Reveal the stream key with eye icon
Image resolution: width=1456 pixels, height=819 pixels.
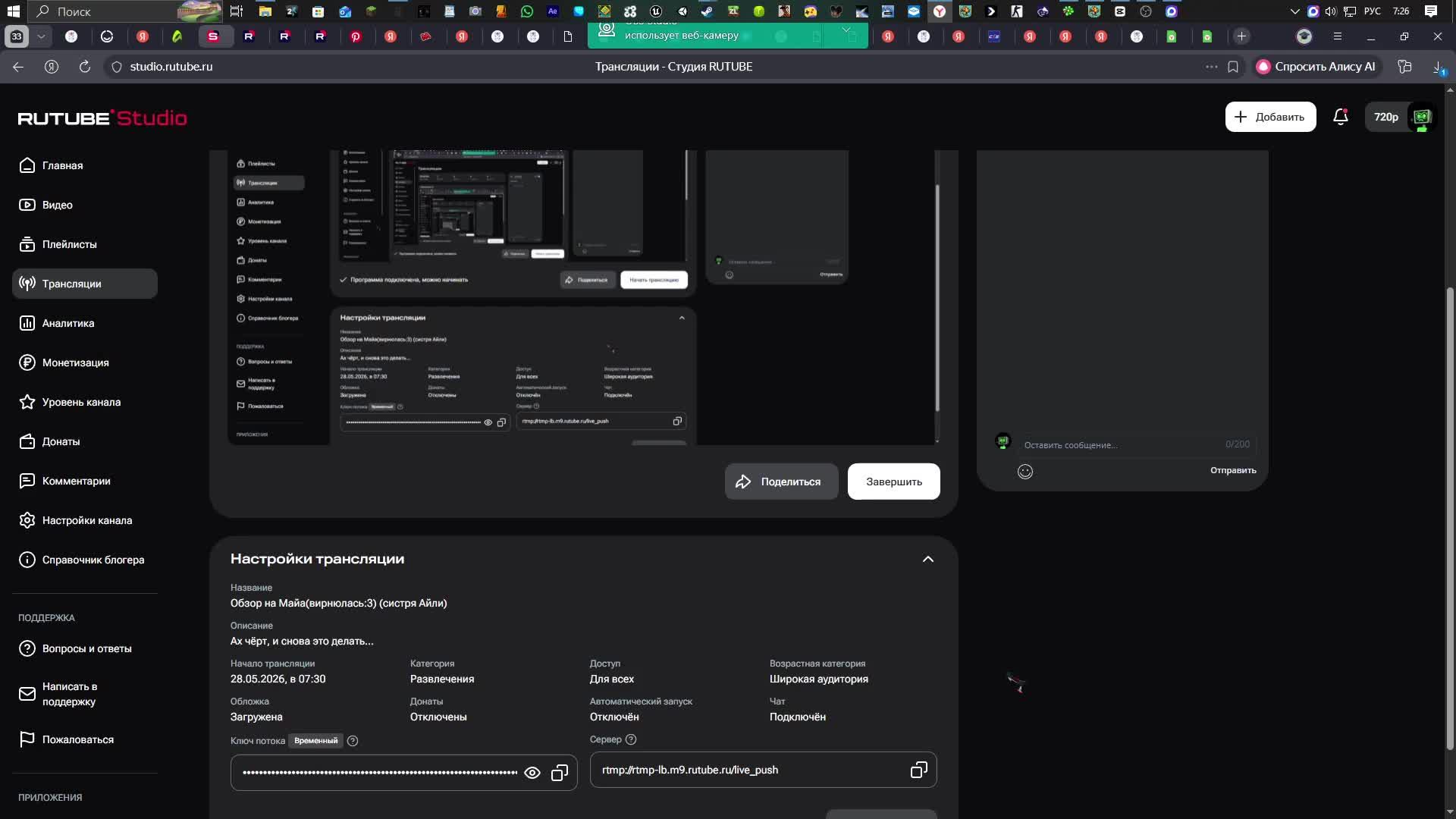[532, 773]
